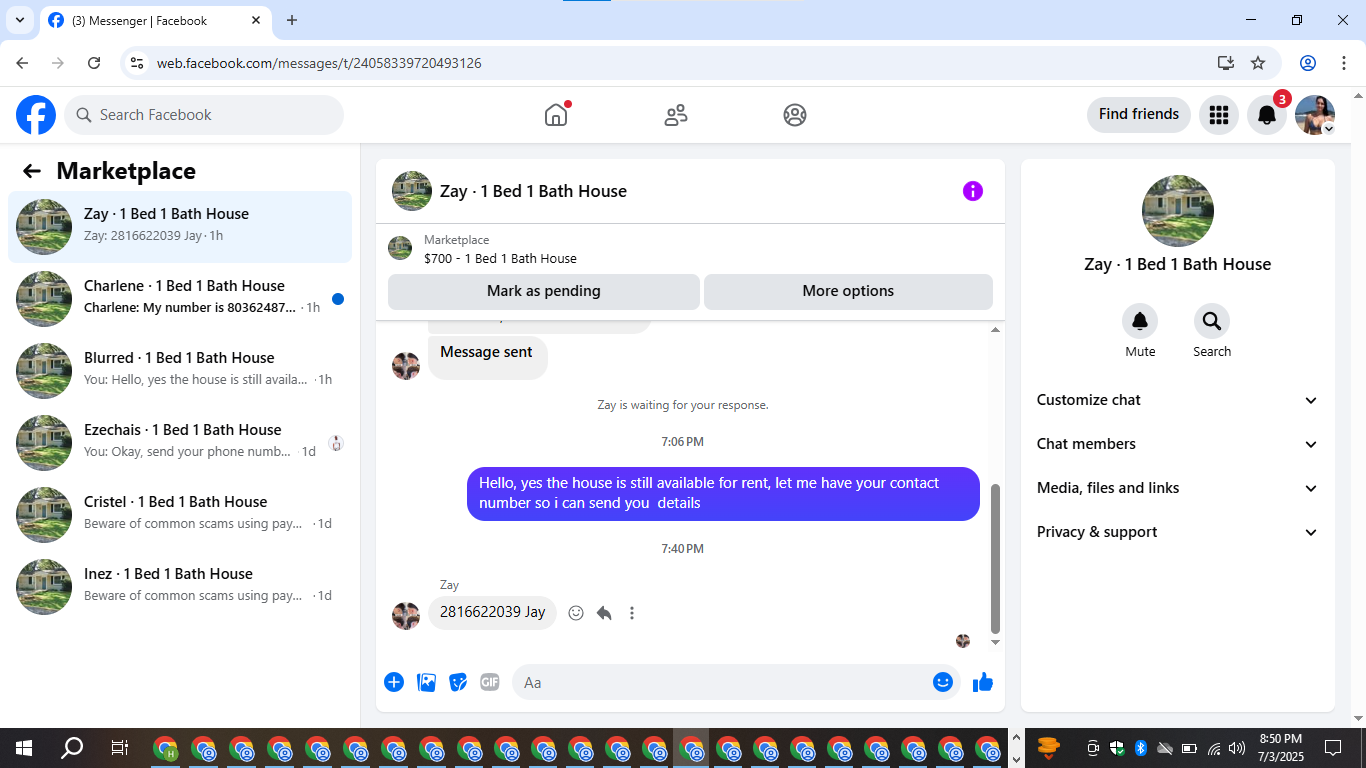Click the browser address bar URL
Image resolution: width=1366 pixels, height=768 pixels.
click(x=319, y=63)
